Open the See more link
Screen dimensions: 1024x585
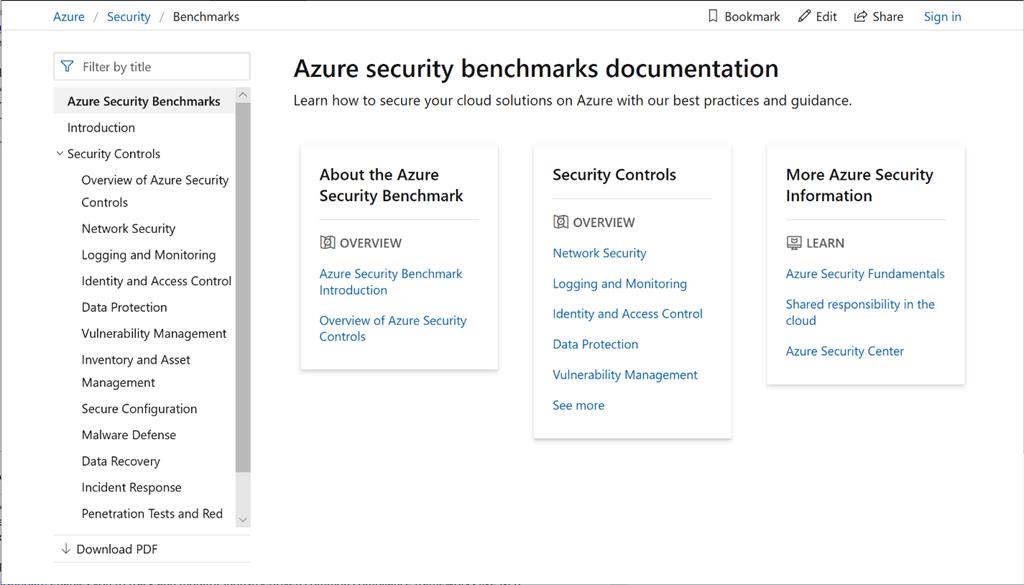(578, 405)
